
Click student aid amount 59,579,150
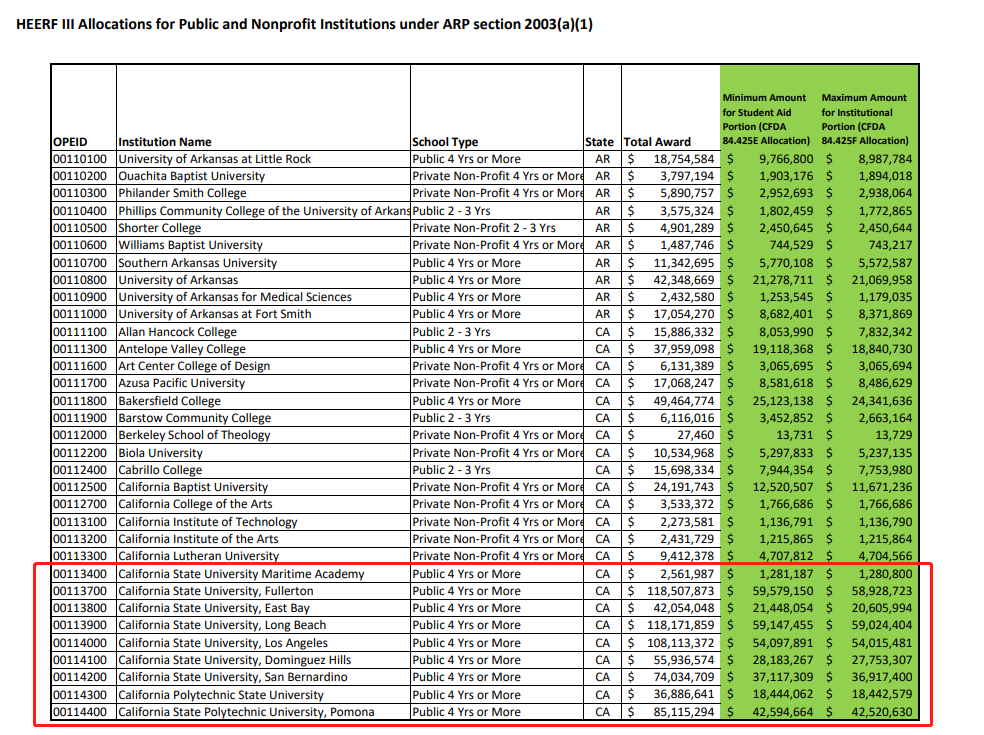783,591
